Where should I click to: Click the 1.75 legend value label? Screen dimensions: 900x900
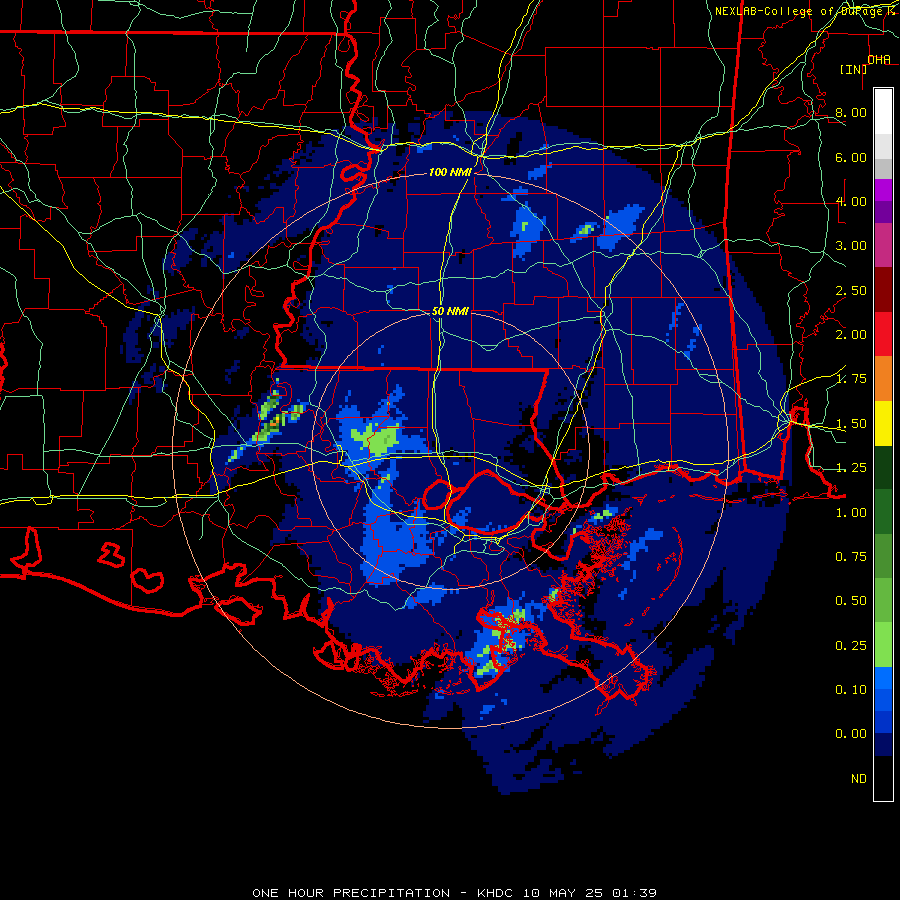[x=851, y=379]
